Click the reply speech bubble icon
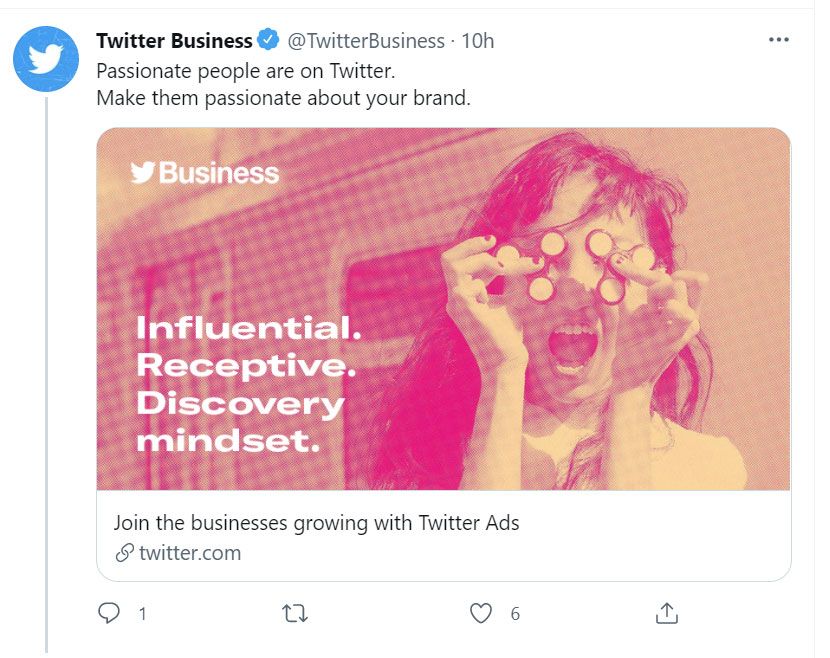The image size is (830, 658). coord(108,613)
